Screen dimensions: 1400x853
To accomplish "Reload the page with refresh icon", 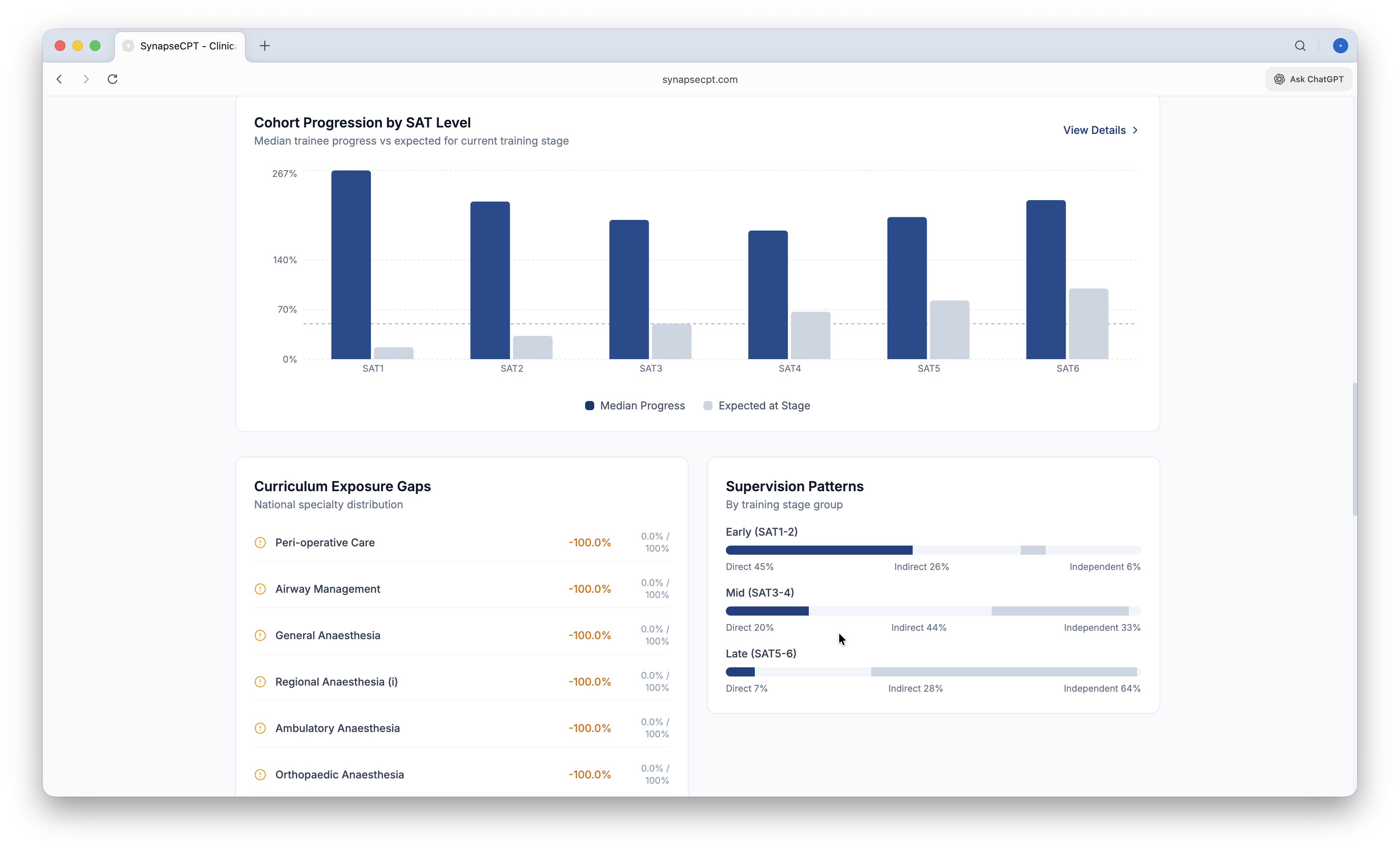I will [x=113, y=79].
